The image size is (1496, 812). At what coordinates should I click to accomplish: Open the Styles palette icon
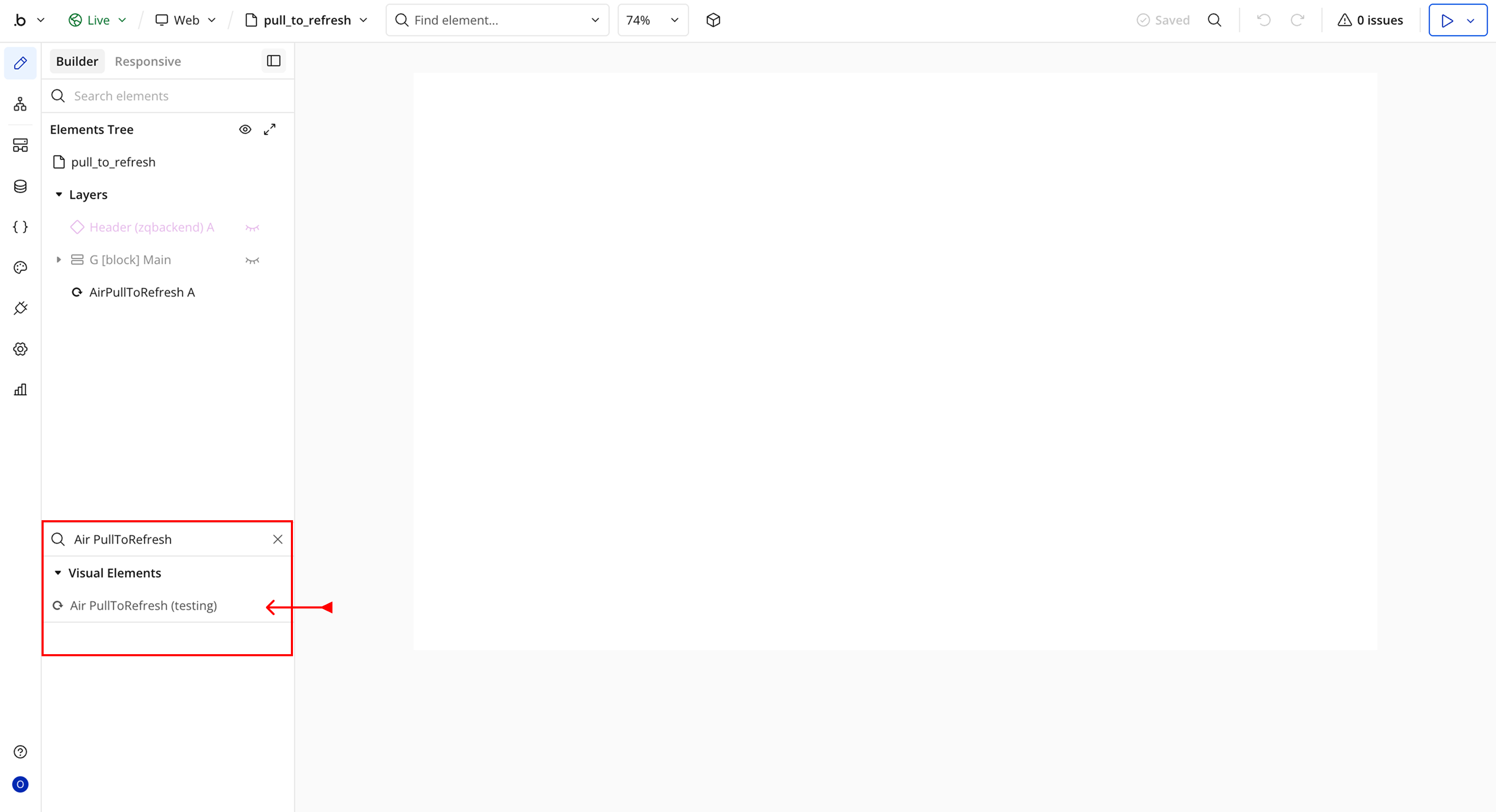(20, 267)
